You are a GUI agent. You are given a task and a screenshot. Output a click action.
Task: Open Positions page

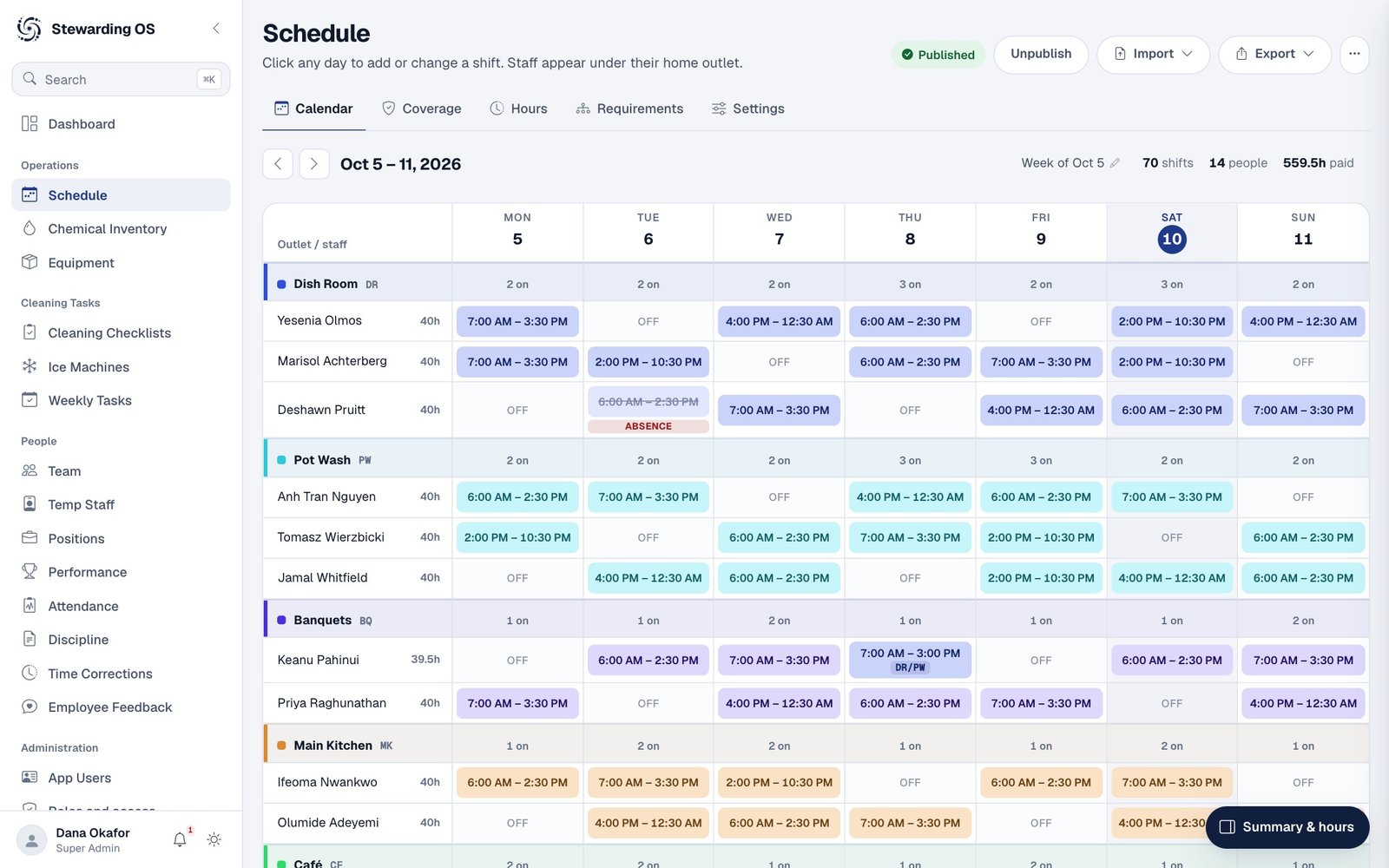(x=121, y=539)
